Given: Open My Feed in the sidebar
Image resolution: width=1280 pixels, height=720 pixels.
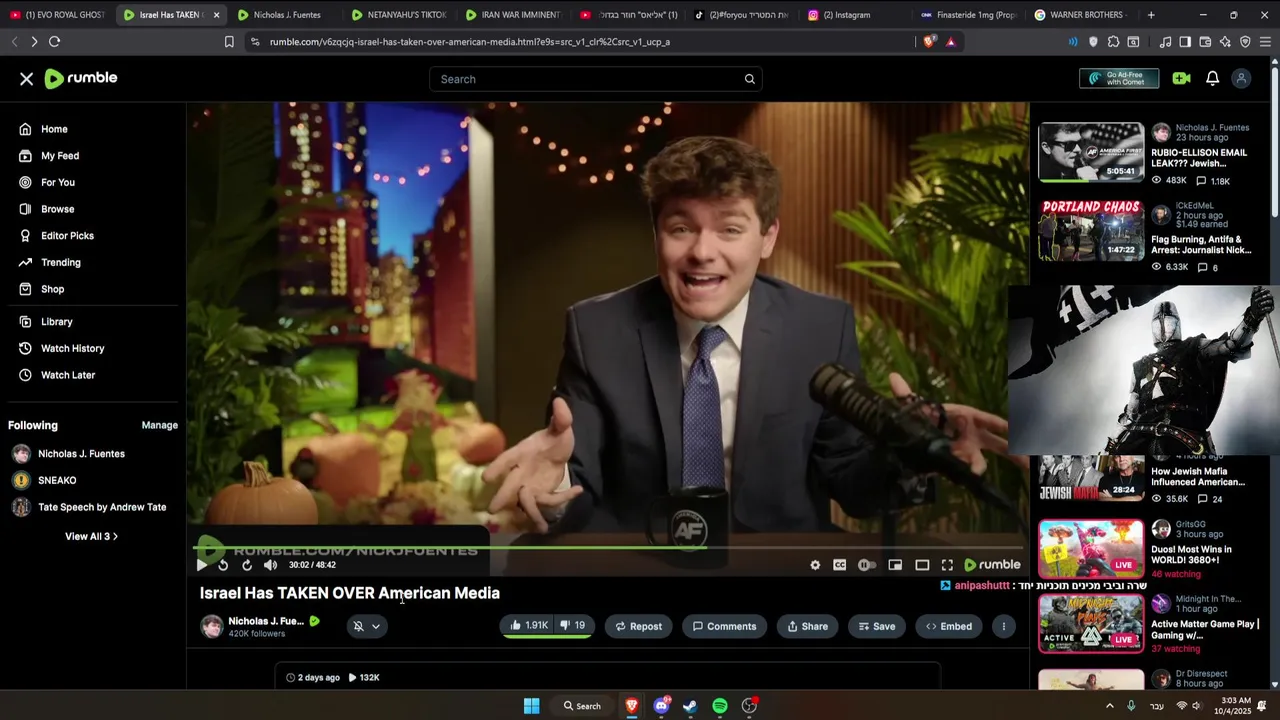Looking at the screenshot, I should 59,156.
